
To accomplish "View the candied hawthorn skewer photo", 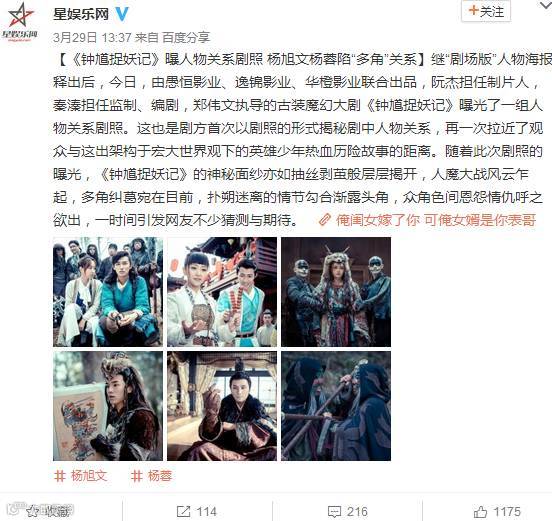I will pos(222,292).
